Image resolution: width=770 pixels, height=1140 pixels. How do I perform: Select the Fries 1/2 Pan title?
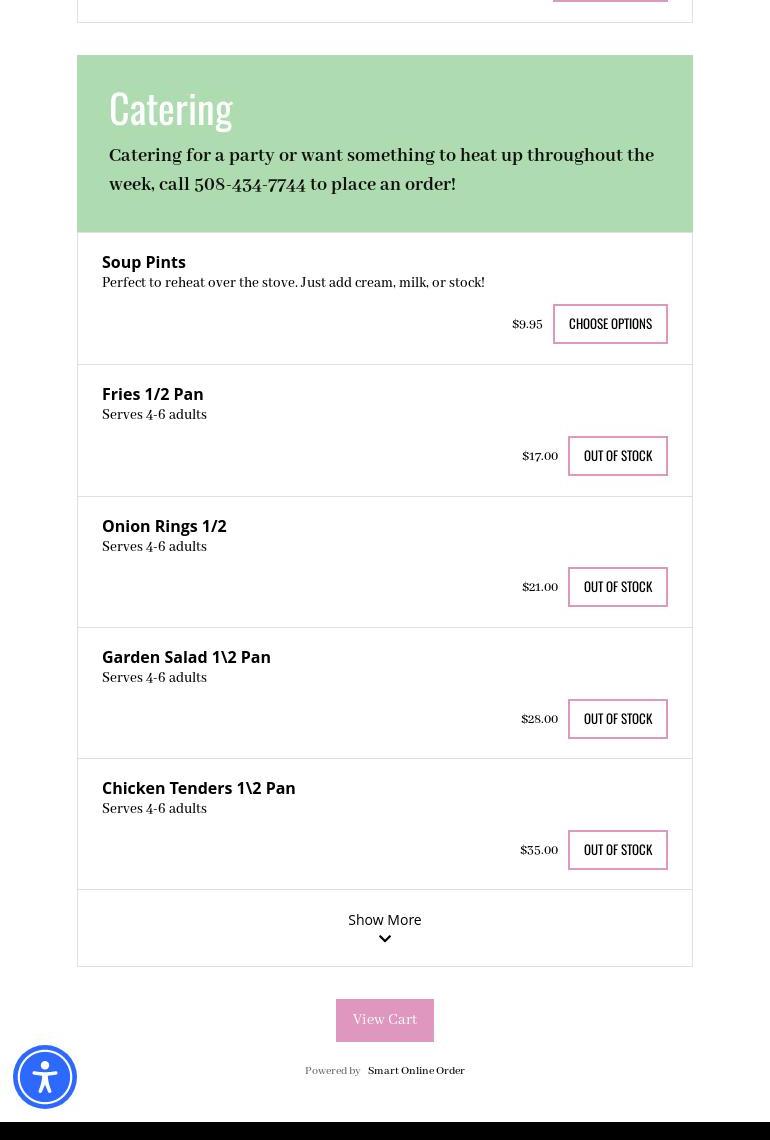tap(152, 393)
